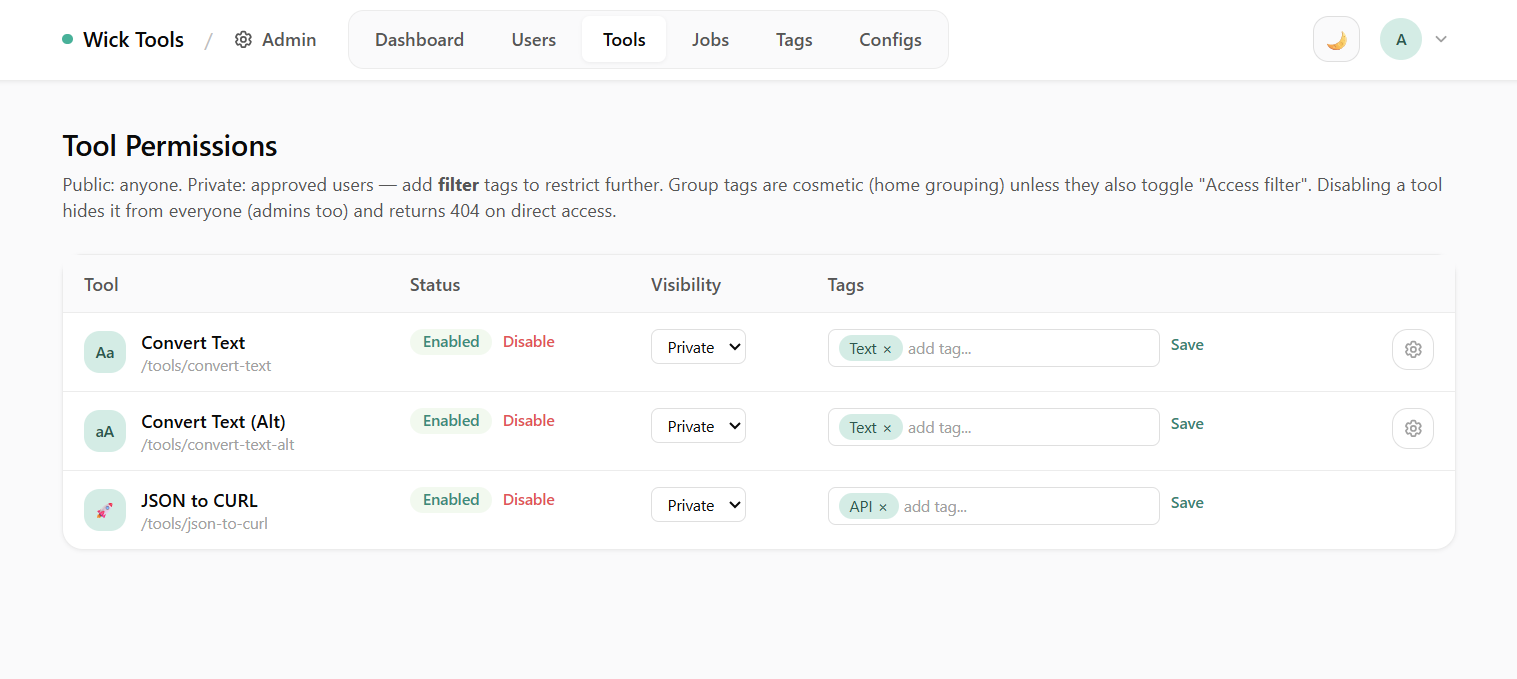Click the Enabled status pill on Convert Text
Image resolution: width=1517 pixels, height=679 pixels.
[x=450, y=341]
